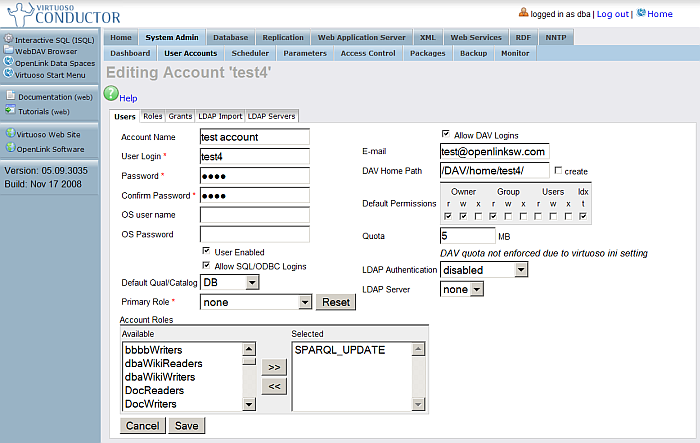
Task: Toggle Allow SQL/ODBC Logins checkbox
Action: coord(206,265)
